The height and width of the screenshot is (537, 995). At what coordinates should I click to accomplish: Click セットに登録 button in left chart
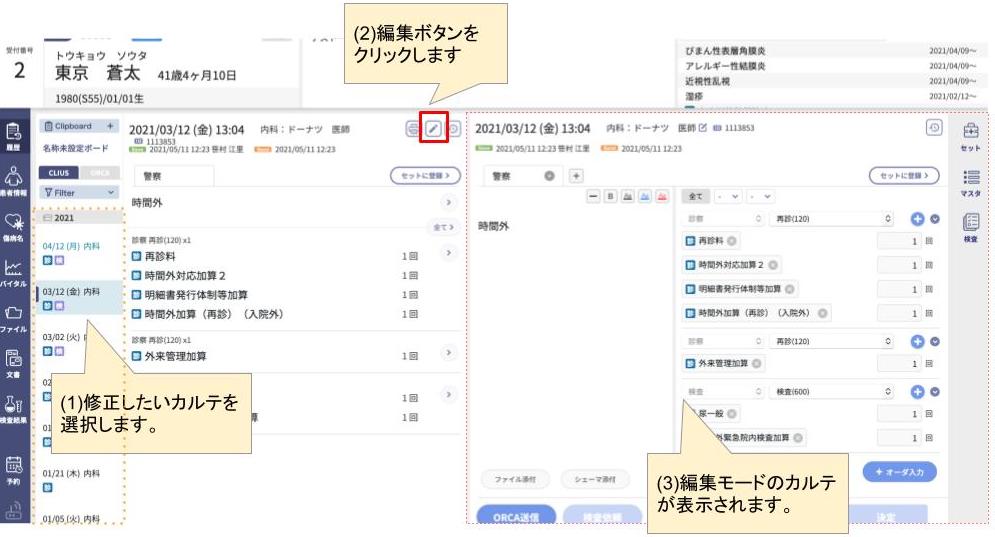pyautogui.click(x=425, y=175)
